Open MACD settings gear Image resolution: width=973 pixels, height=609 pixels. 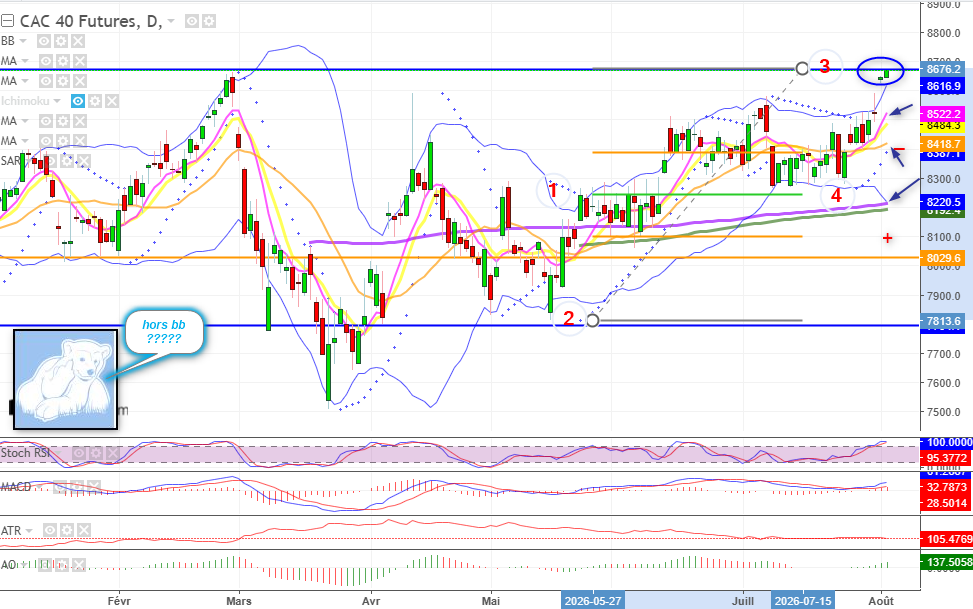(77, 487)
